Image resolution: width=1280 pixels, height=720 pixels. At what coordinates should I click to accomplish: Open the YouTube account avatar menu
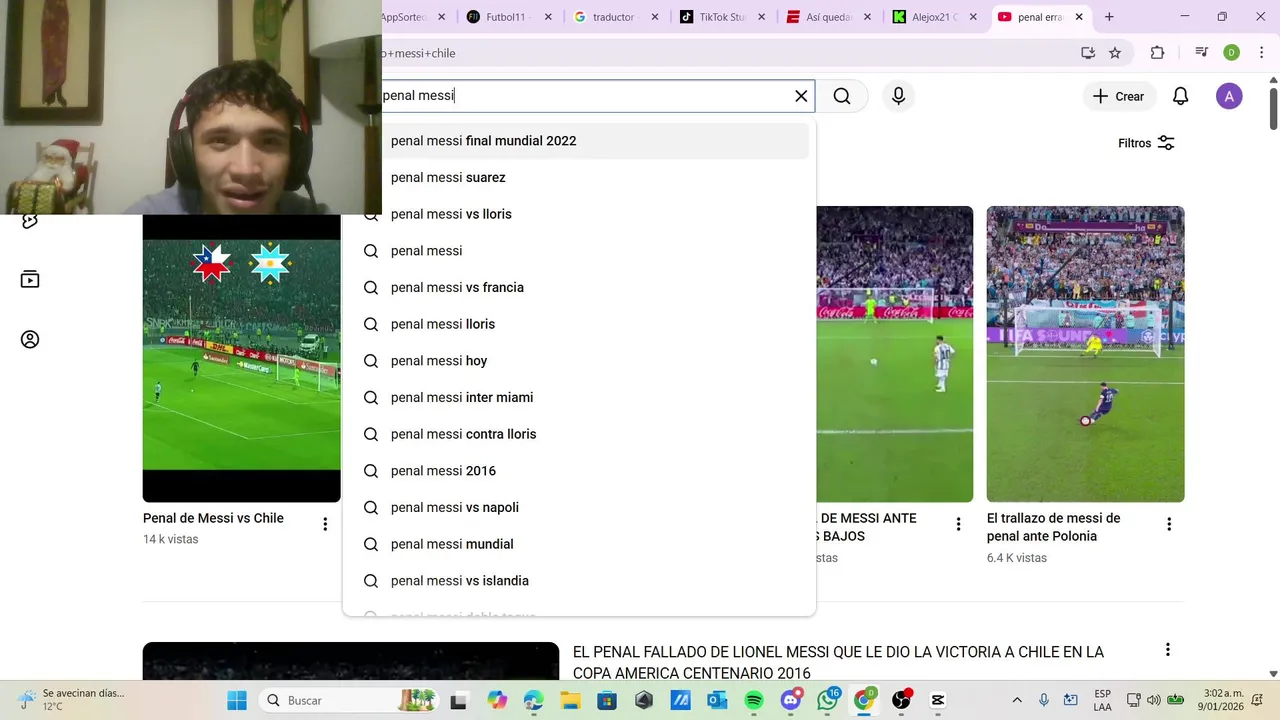[x=1229, y=96]
